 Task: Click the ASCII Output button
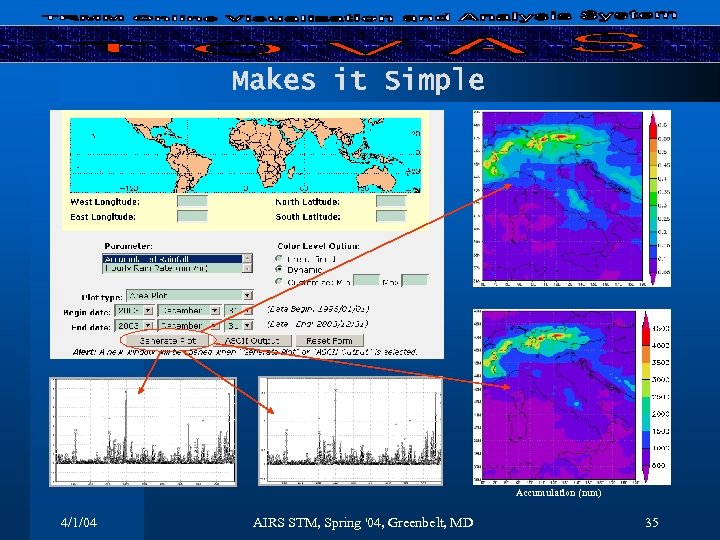pyautogui.click(x=252, y=341)
